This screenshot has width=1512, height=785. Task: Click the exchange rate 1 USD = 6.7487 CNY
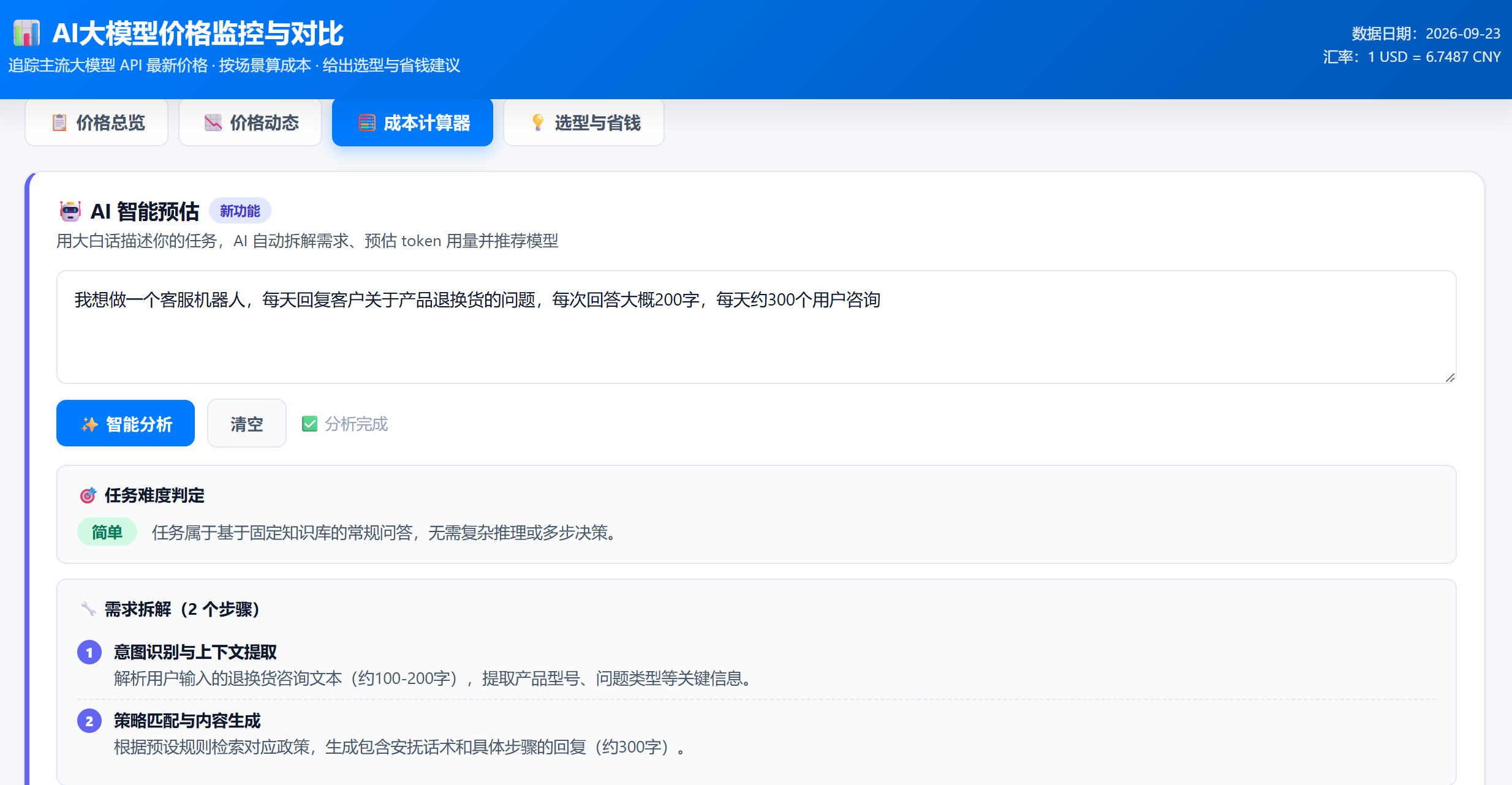click(x=1412, y=57)
